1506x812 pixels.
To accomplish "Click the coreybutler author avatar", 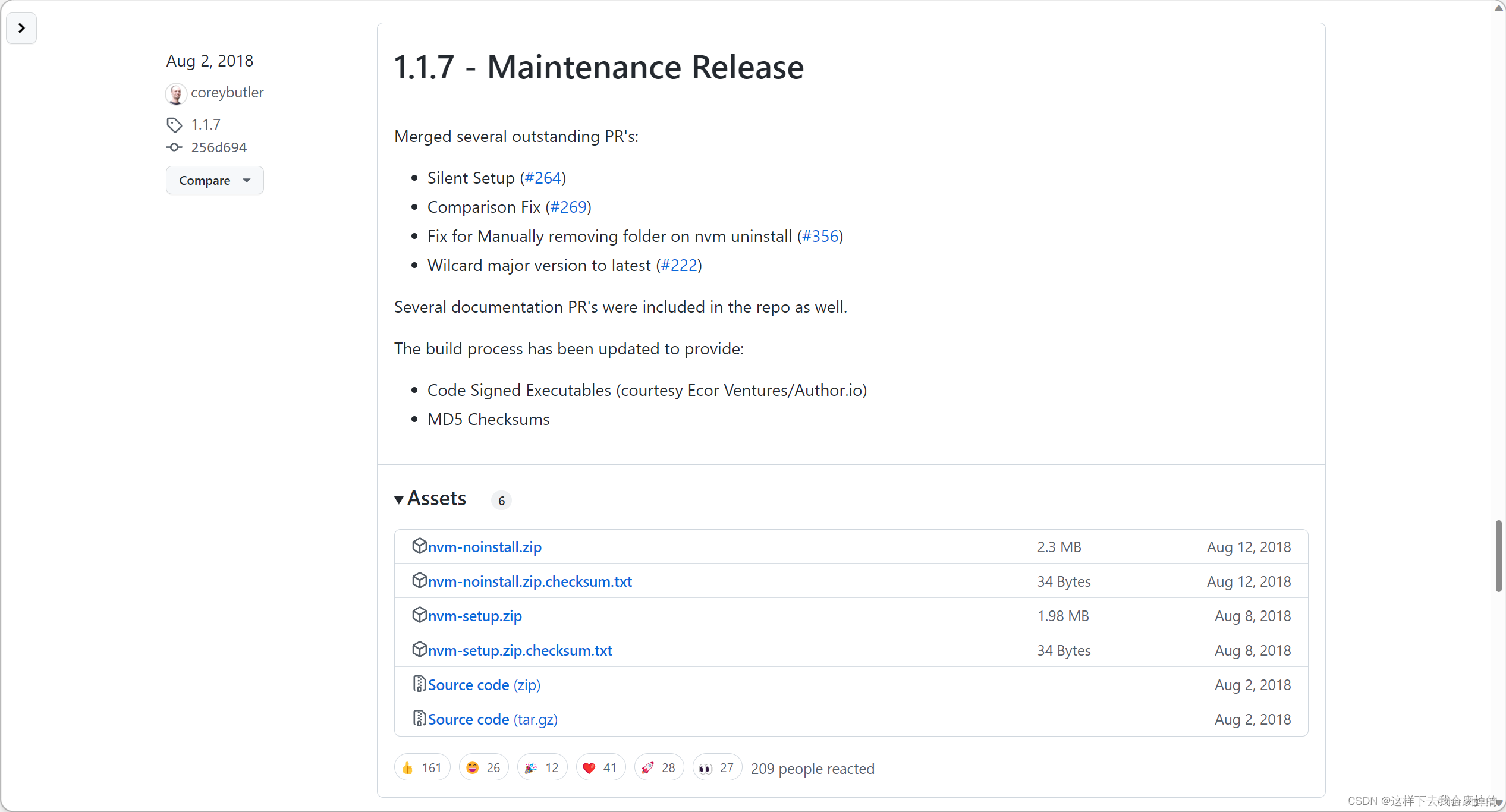I will point(175,92).
